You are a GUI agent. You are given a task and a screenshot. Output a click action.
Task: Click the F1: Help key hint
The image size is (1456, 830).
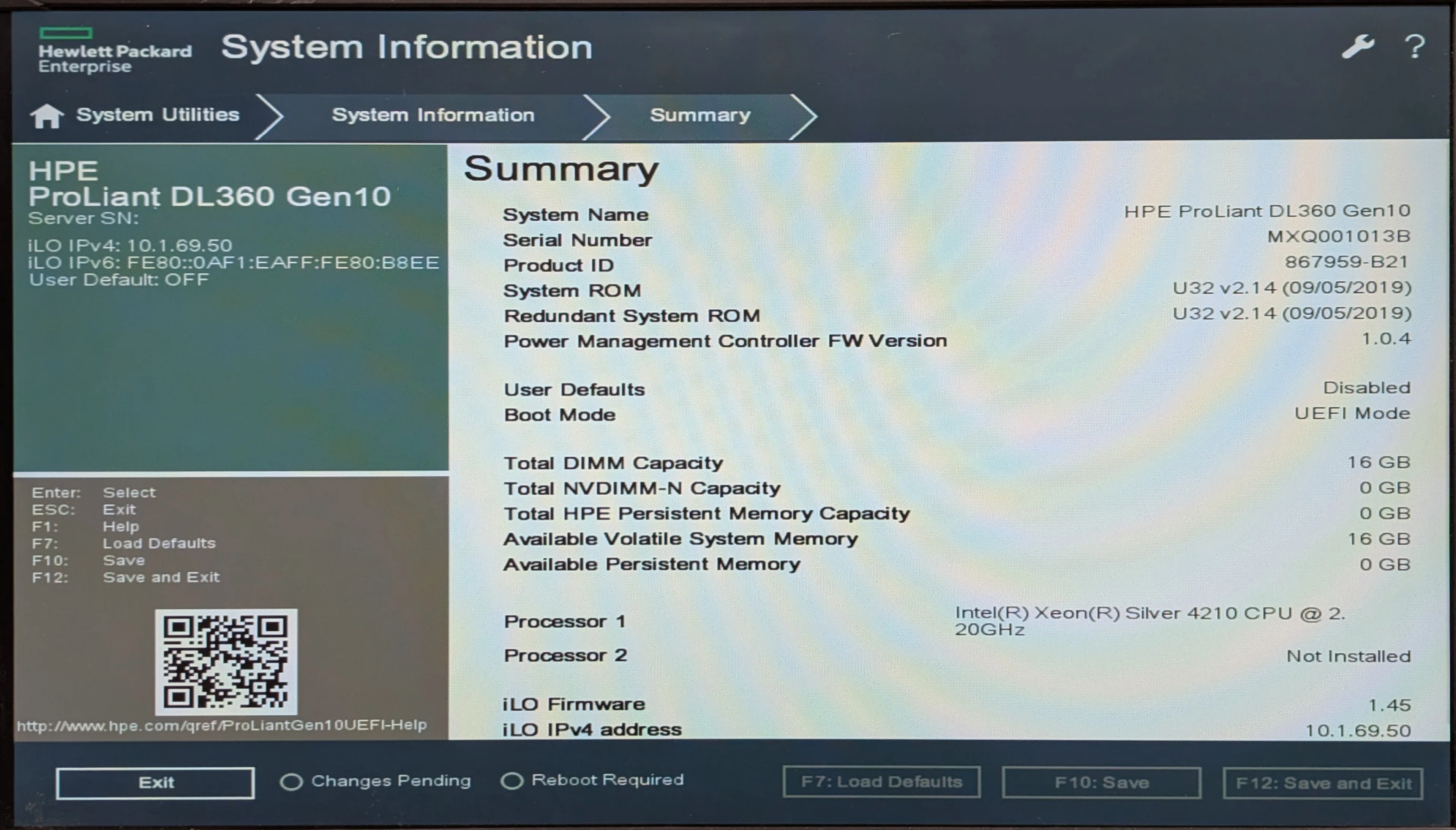click(x=85, y=527)
